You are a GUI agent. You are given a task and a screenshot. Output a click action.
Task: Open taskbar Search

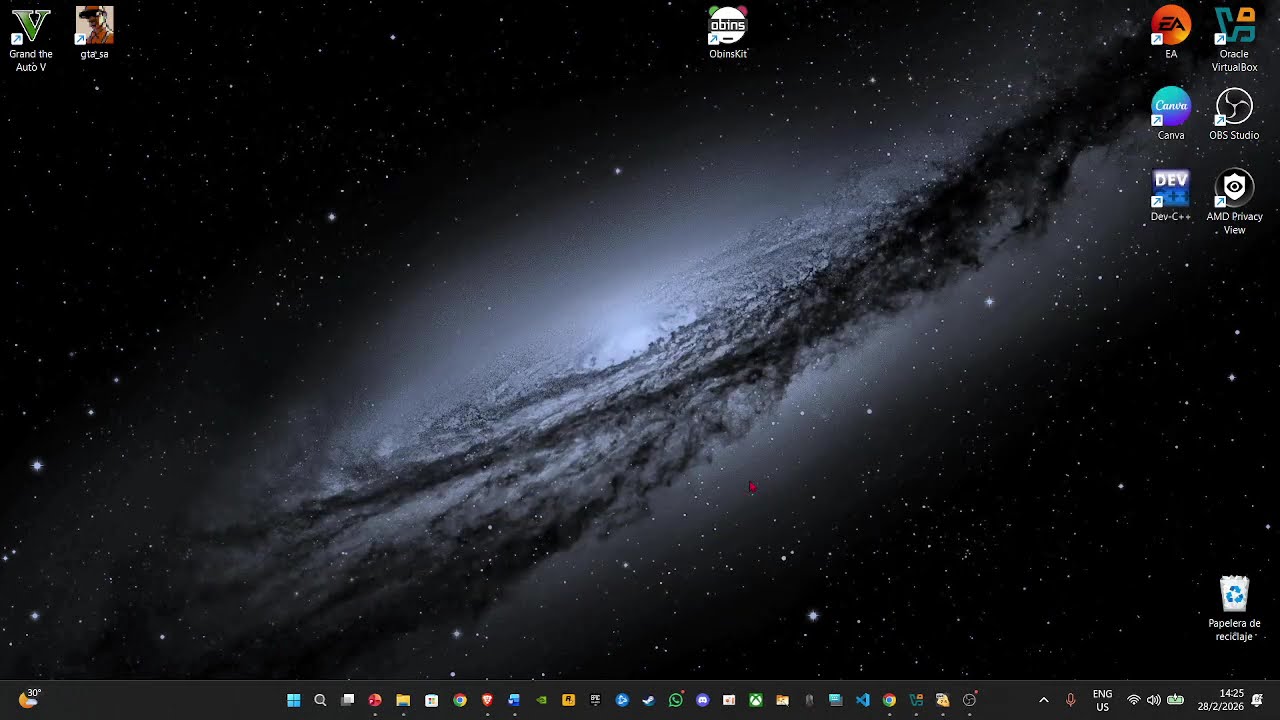tap(320, 700)
